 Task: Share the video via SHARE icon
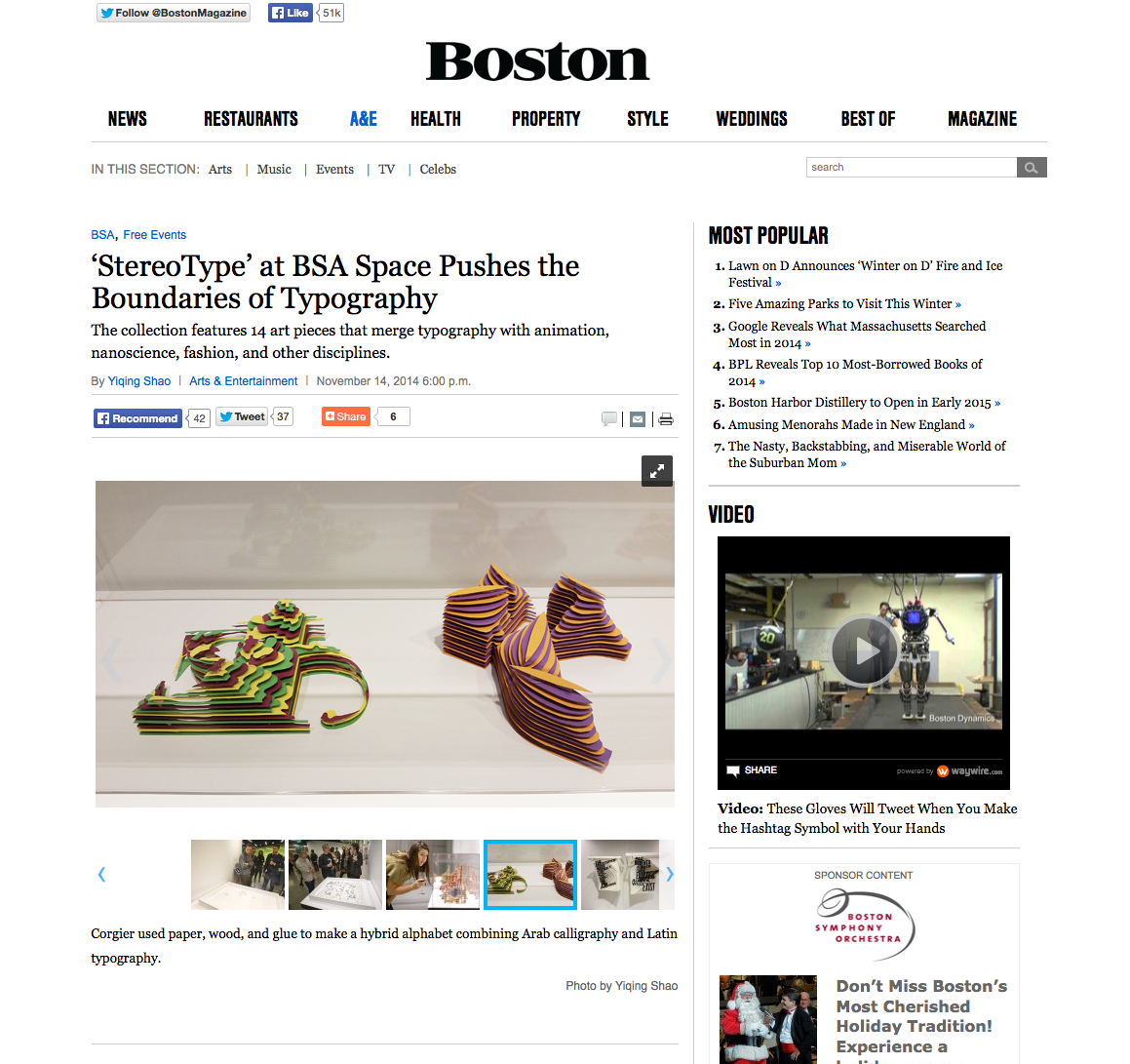tap(752, 769)
